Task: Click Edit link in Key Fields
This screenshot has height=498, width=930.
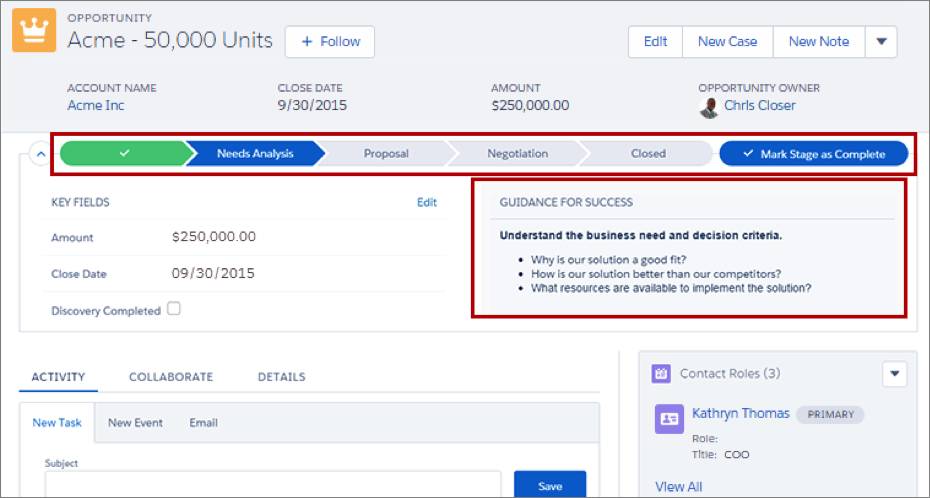Action: (426, 202)
